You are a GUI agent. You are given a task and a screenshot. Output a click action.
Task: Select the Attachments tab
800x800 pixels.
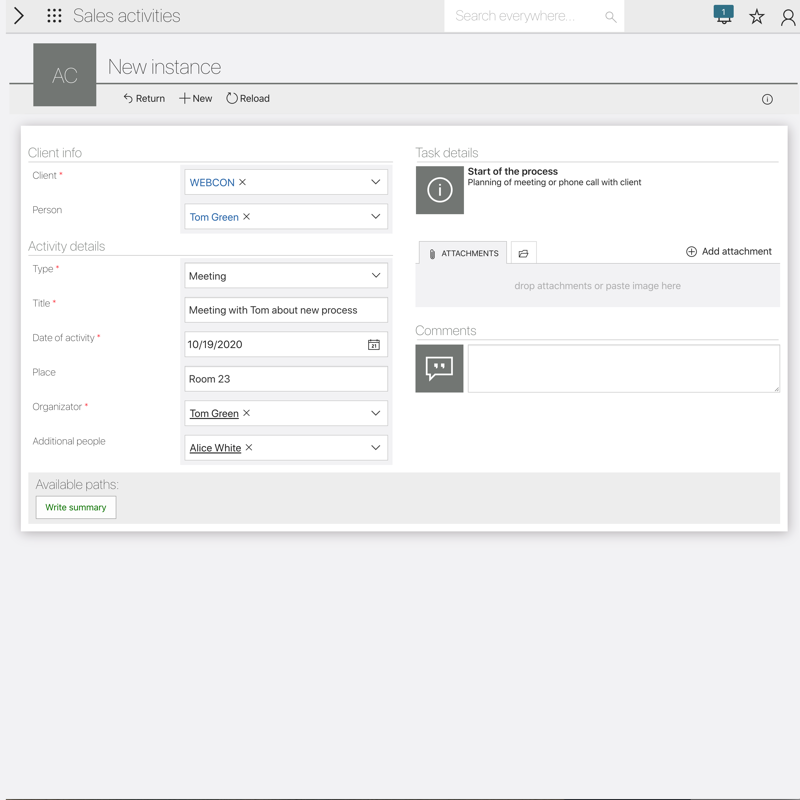click(463, 254)
